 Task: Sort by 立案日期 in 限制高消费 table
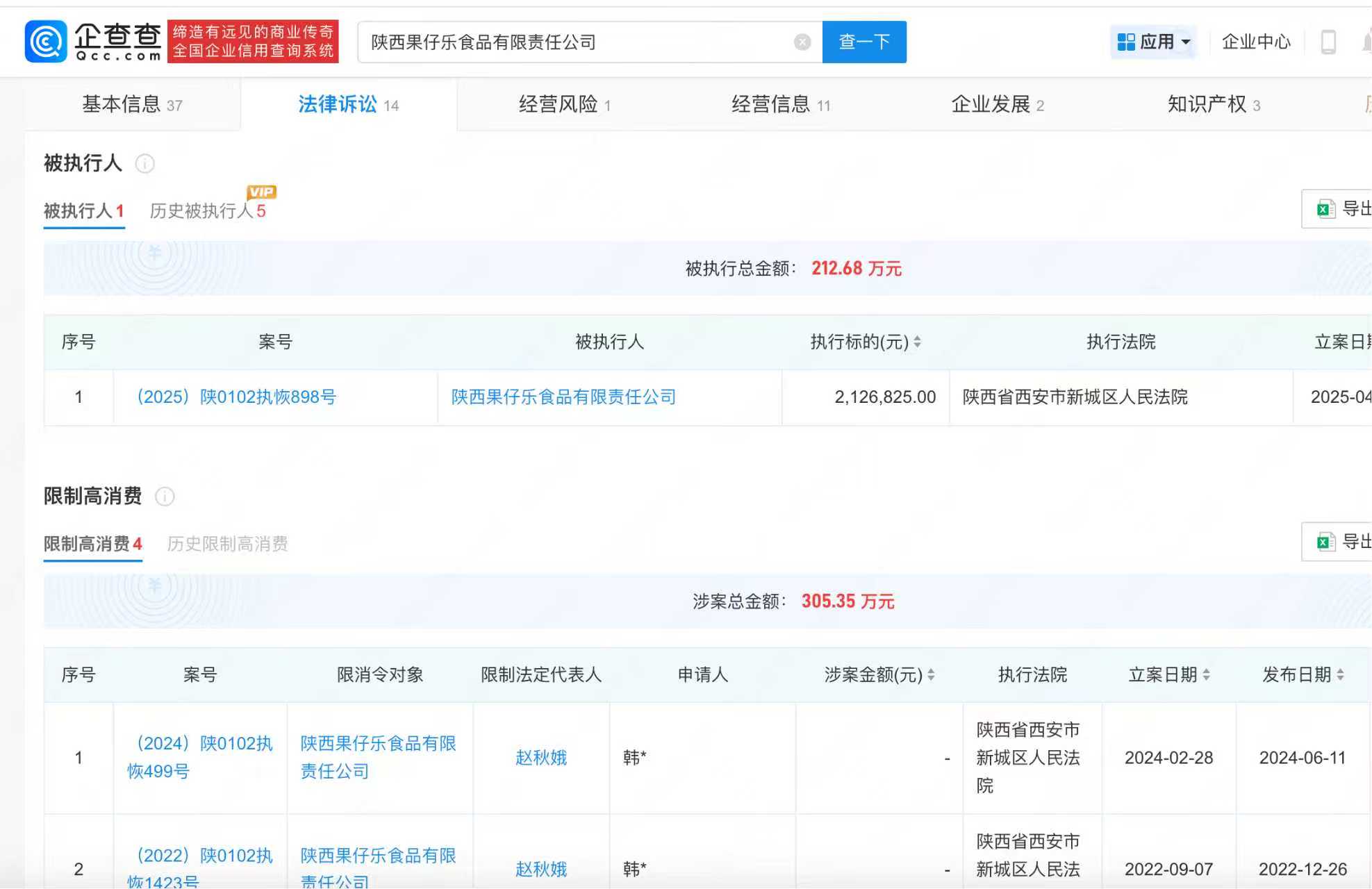[x=1206, y=674]
